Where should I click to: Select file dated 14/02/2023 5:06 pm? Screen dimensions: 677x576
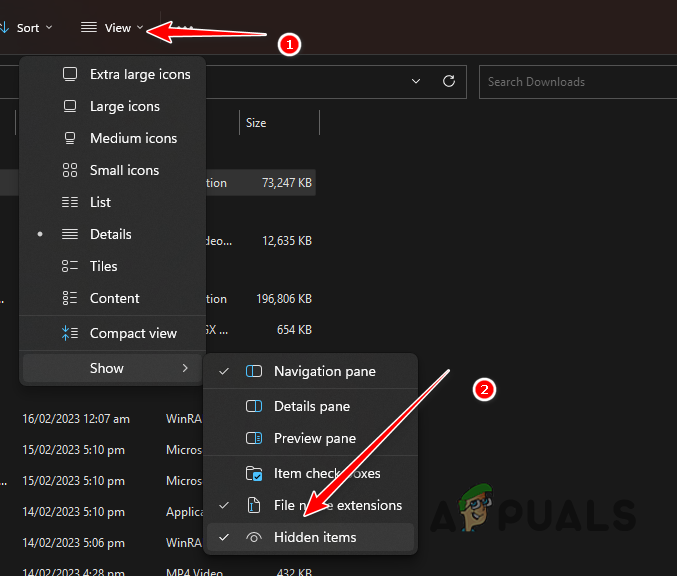point(73,543)
